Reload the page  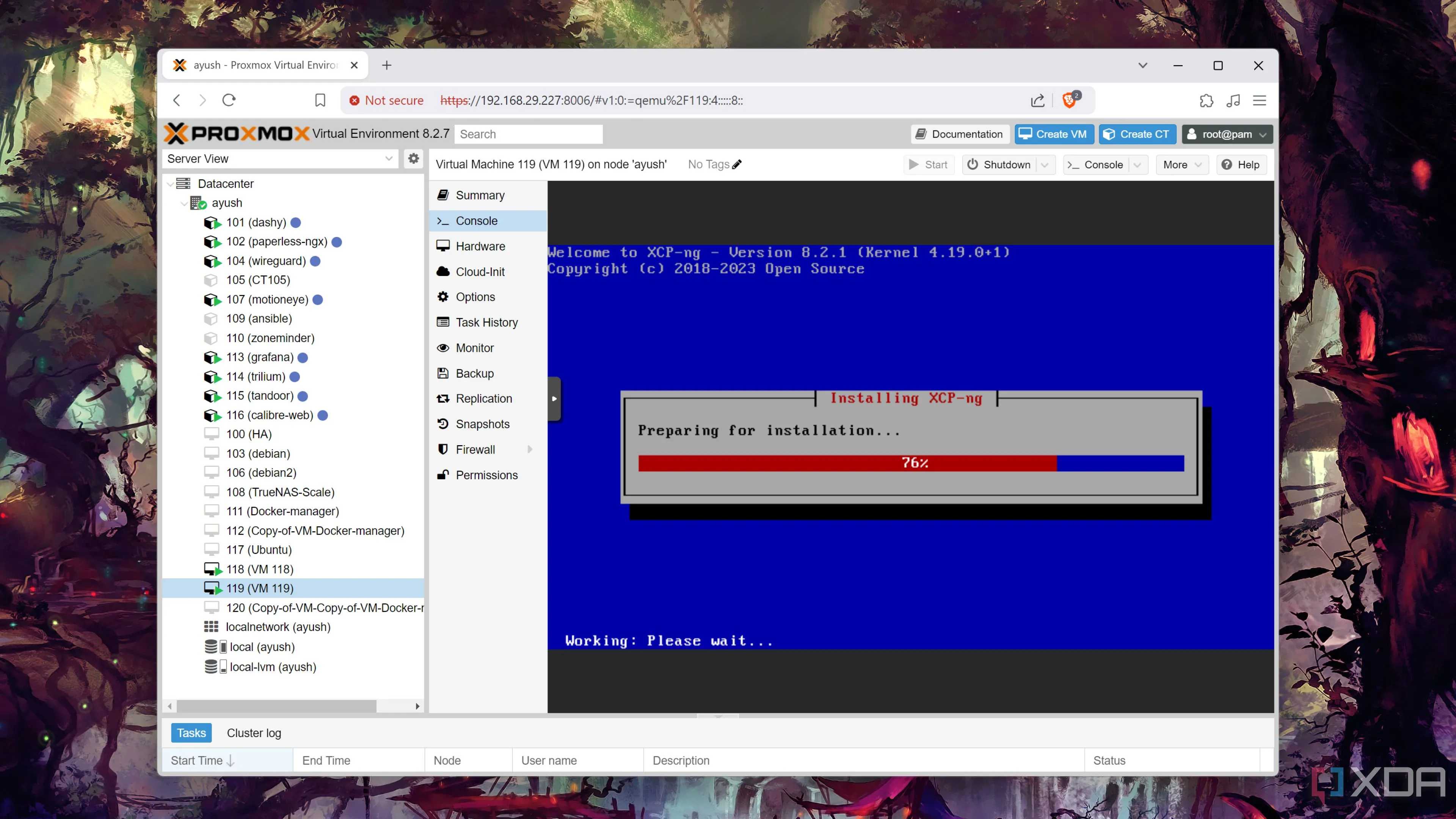click(x=229, y=100)
